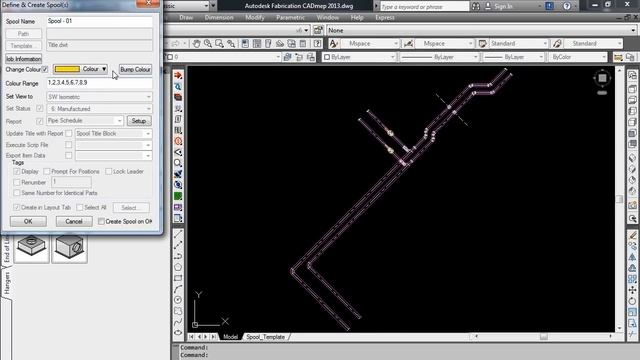Open the Spool Title Block dropdown
Viewport: 640px width, 360px height.
[113, 133]
